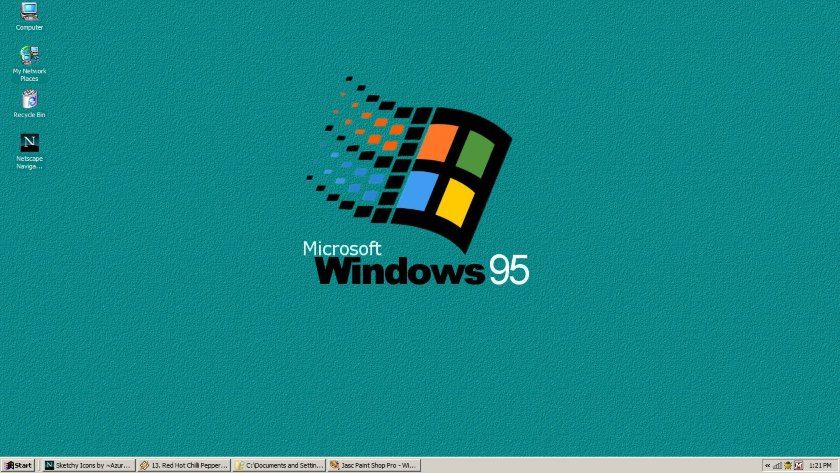Click the Recycle Bin desktop icon
The width and height of the screenshot is (840, 473).
click(29, 99)
